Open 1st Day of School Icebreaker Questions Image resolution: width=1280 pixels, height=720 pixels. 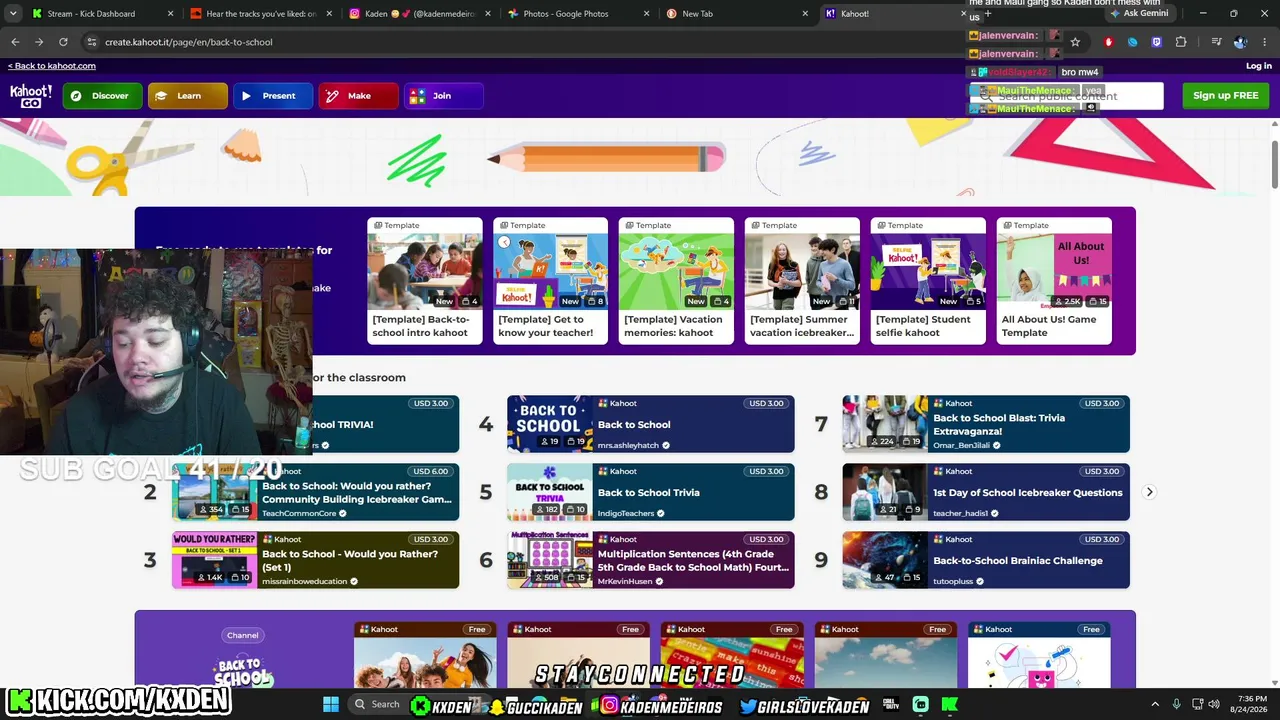pos(986,492)
